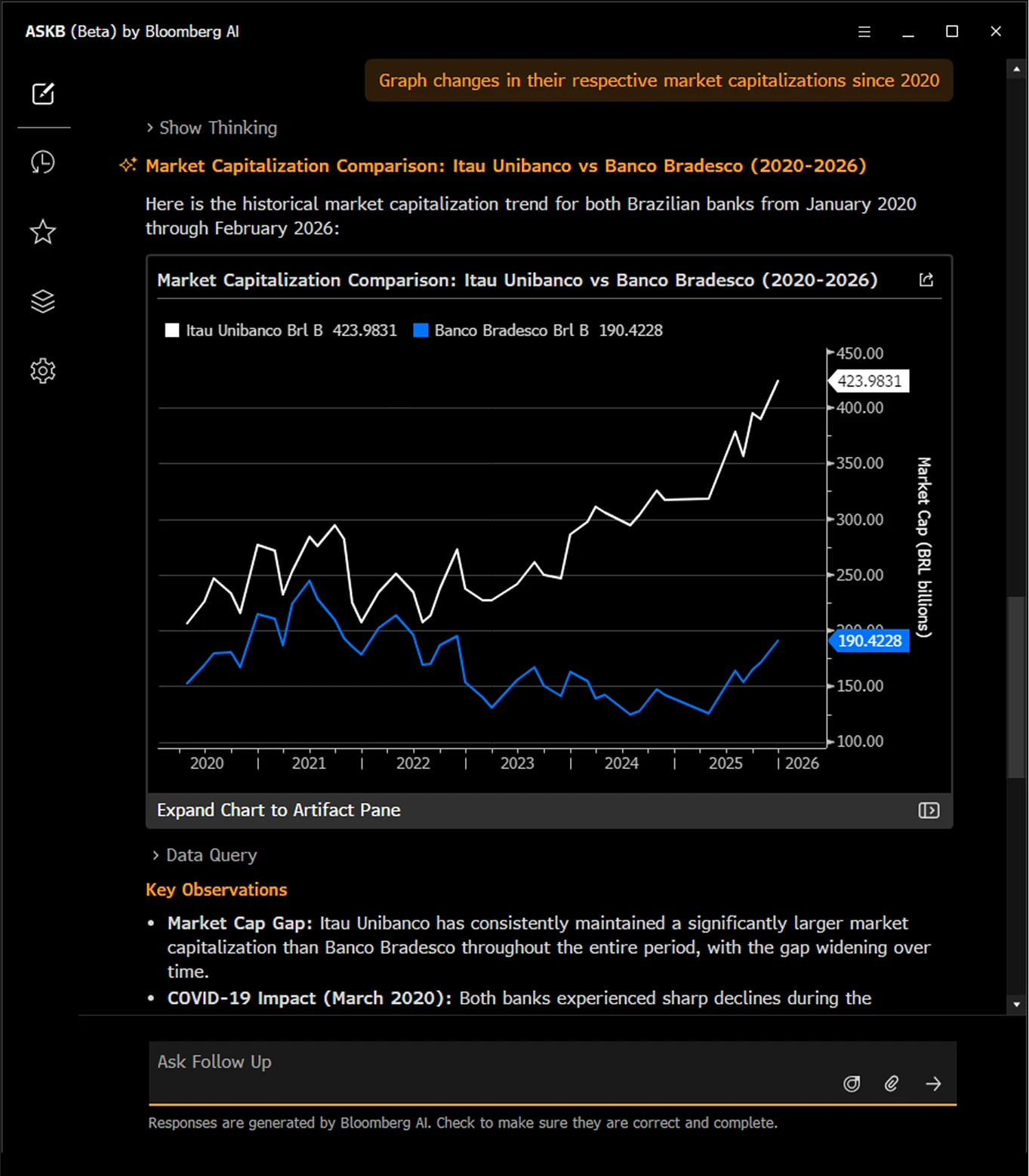1029x1176 pixels.
Task: Open the artifacts panel with the stack icon
Action: coord(43,301)
